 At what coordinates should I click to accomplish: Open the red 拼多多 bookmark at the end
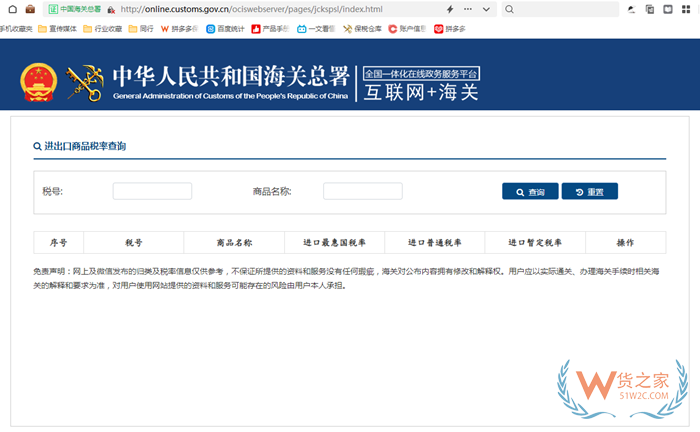[x=450, y=29]
